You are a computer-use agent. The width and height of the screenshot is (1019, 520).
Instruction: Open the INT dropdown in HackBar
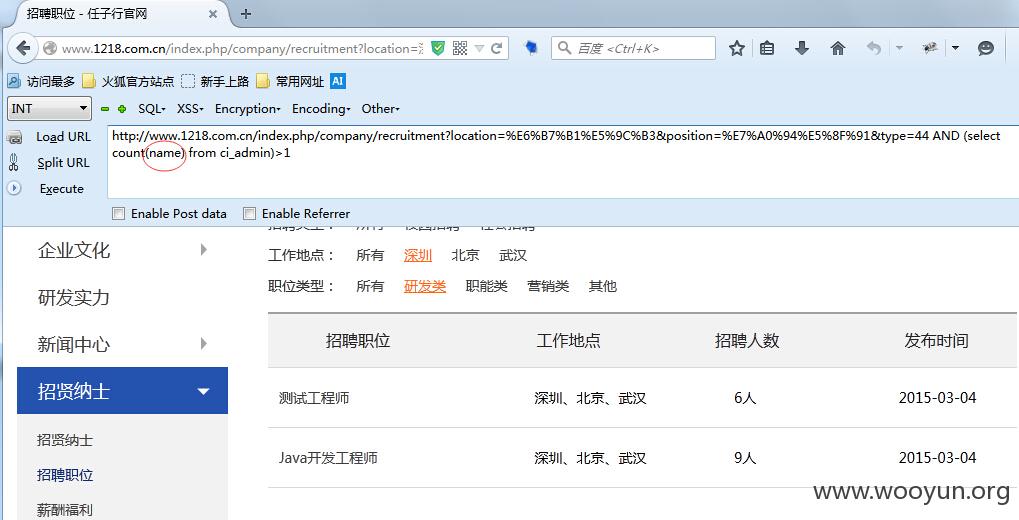[49, 109]
